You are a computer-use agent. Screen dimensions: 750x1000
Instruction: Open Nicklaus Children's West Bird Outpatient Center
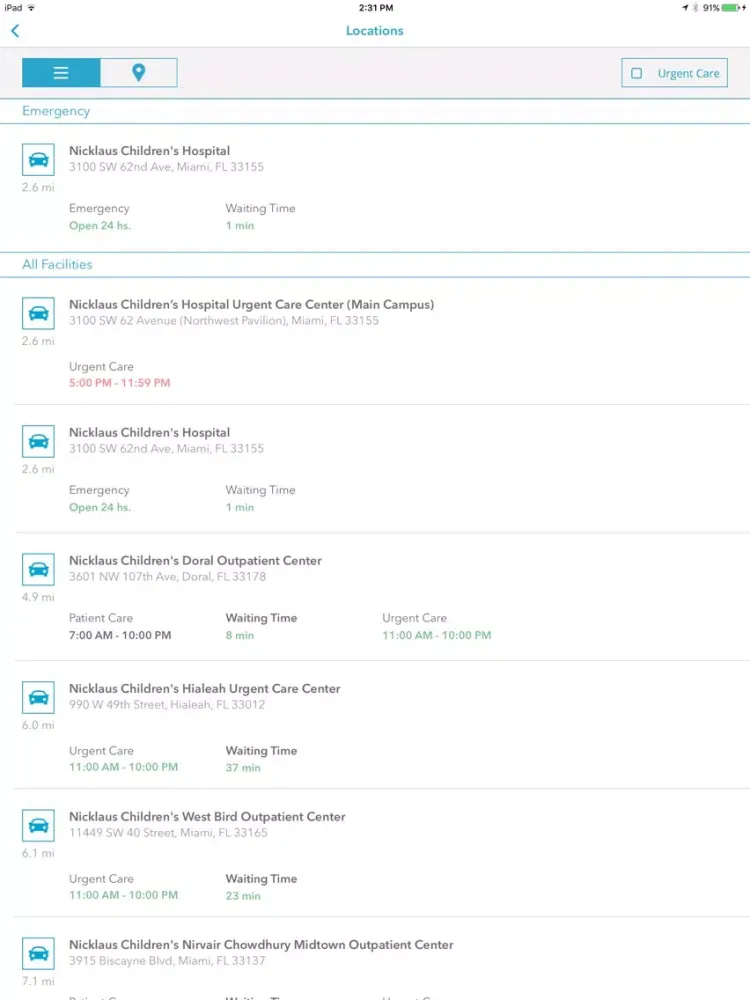click(207, 817)
